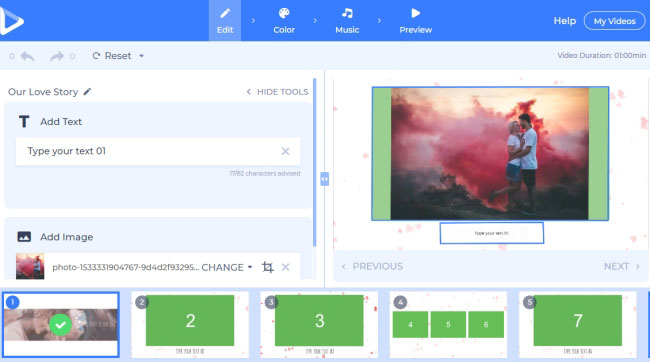Screen dimensions: 650x362
Task: Click the panel splitter handle icon
Action: [x=325, y=179]
